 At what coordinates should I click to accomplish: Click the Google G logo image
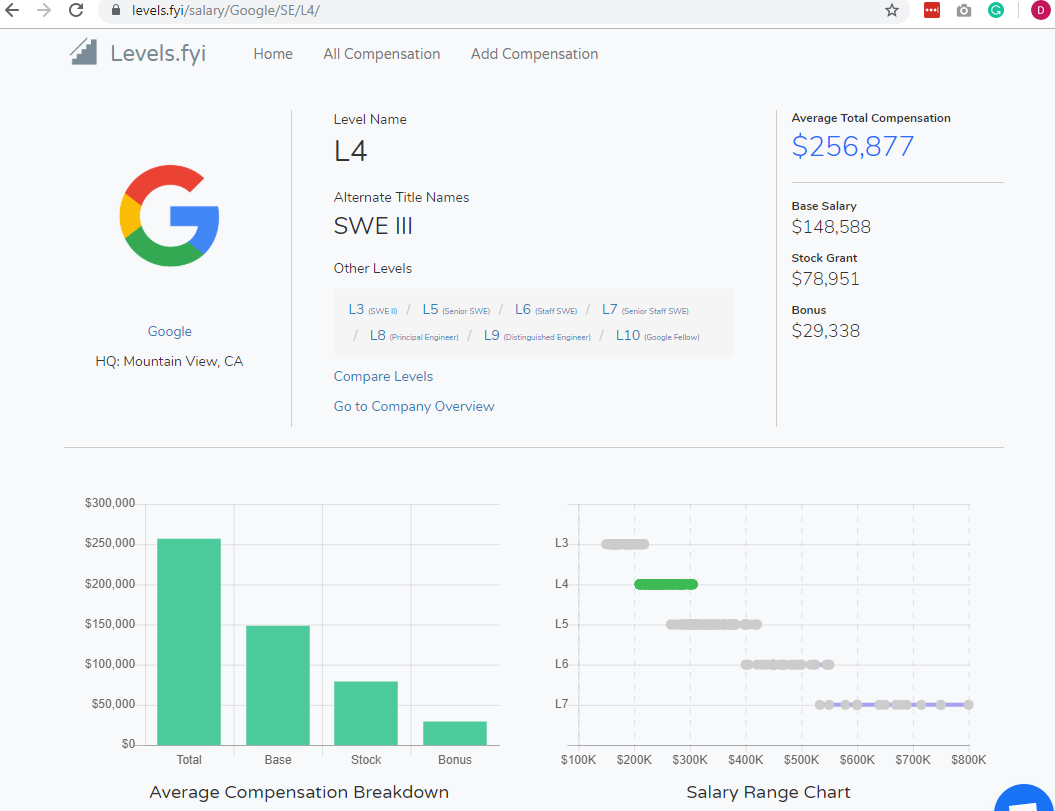170,215
